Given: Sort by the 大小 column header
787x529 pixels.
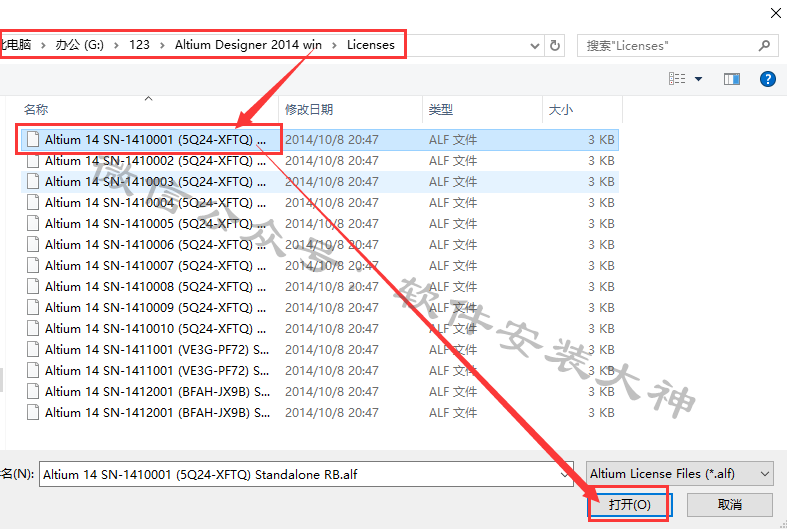Looking at the screenshot, I should tap(561, 109).
